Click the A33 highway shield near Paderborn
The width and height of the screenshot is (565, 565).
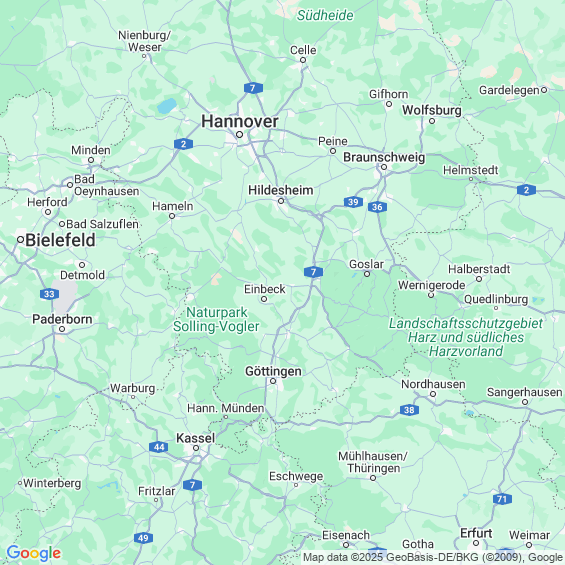click(49, 294)
